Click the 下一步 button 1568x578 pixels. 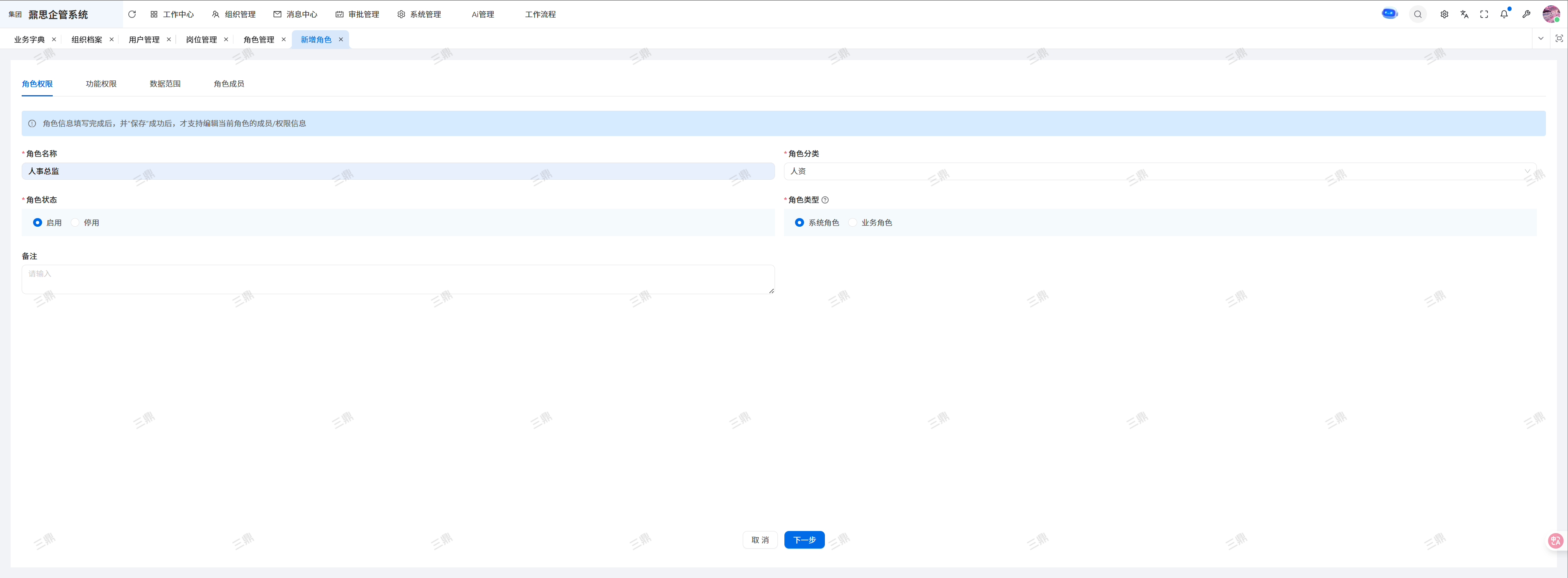[x=804, y=540]
